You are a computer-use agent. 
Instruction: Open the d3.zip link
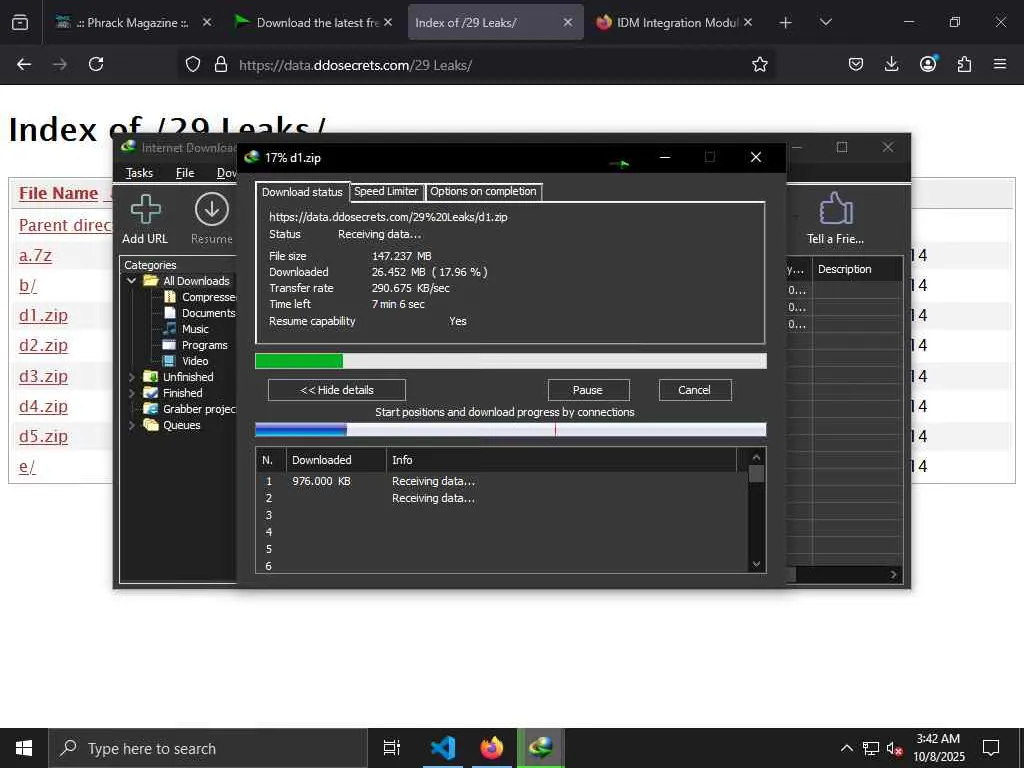[43, 376]
